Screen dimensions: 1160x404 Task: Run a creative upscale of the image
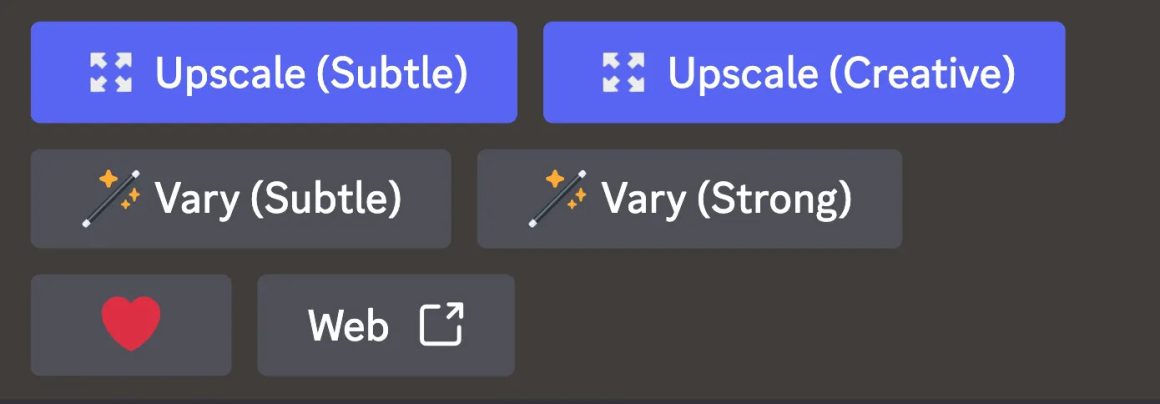pyautogui.click(x=803, y=73)
